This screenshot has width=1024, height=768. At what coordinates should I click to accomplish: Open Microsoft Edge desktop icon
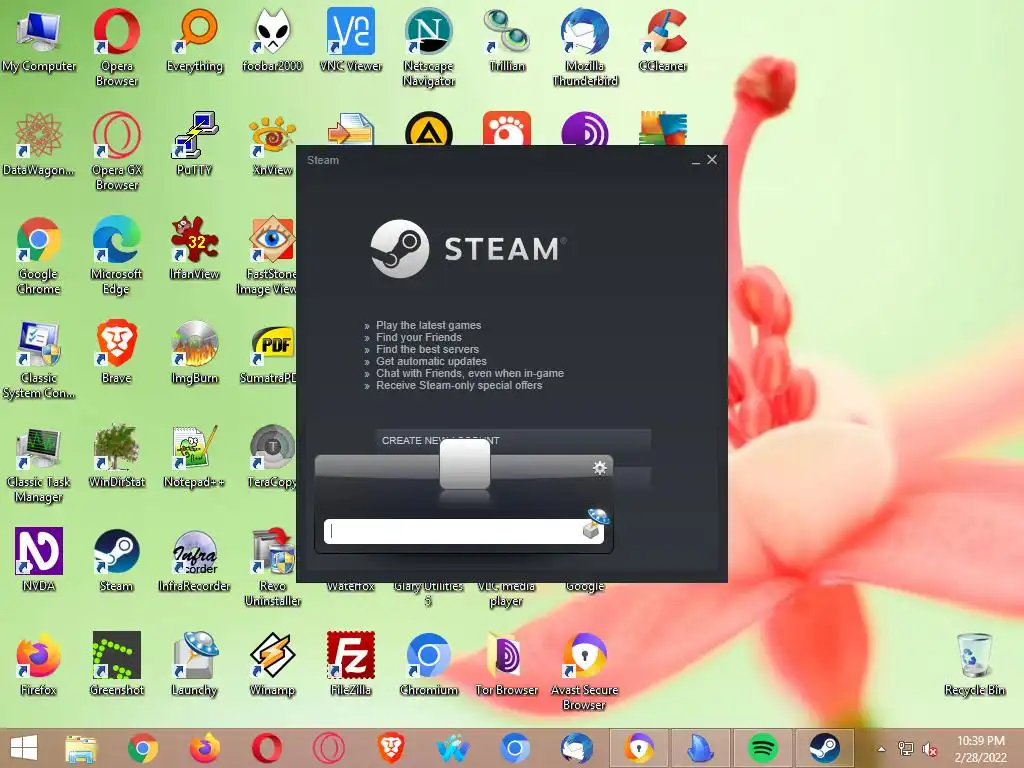[x=116, y=255]
